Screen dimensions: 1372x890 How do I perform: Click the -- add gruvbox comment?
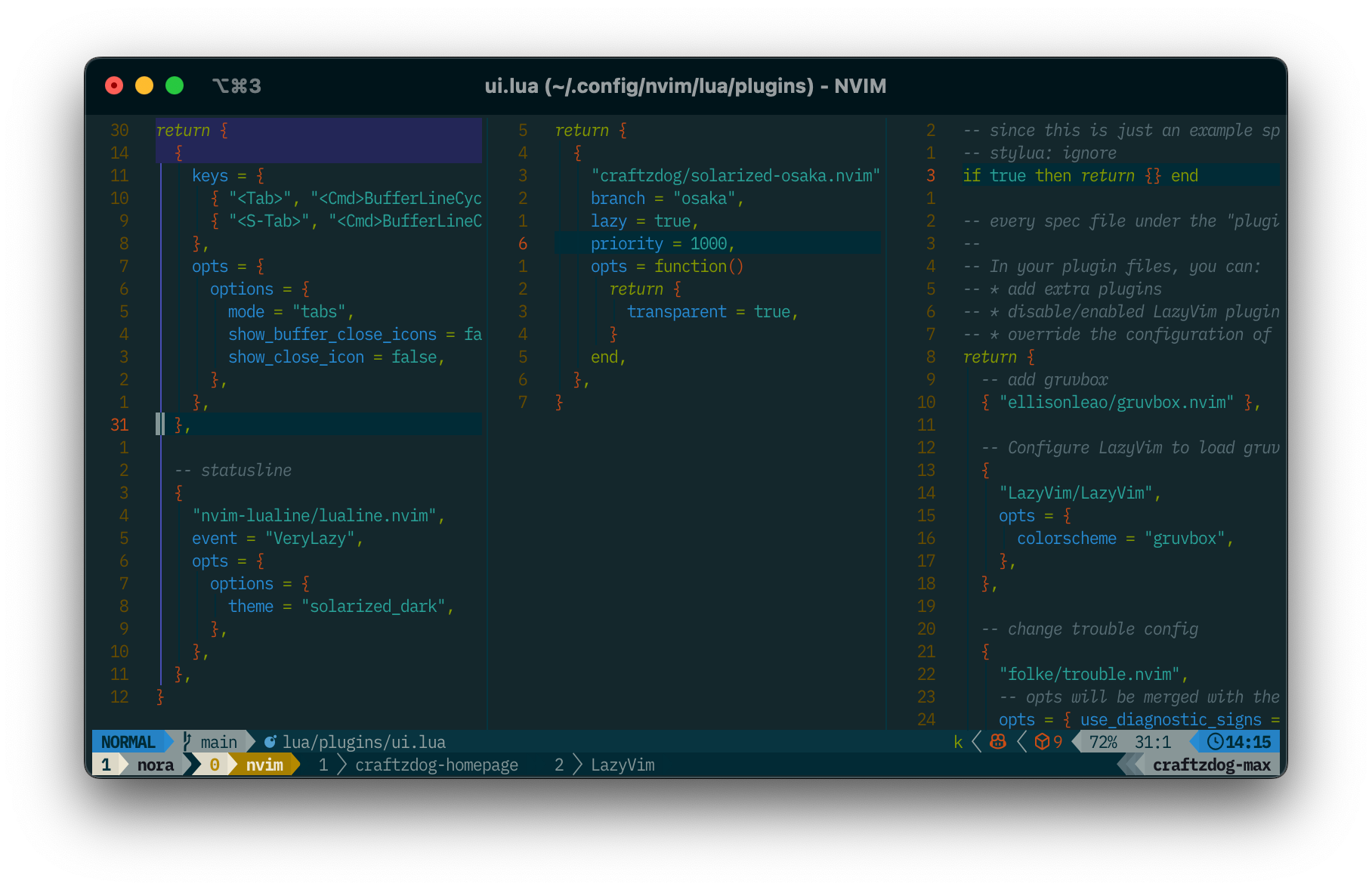click(1045, 379)
